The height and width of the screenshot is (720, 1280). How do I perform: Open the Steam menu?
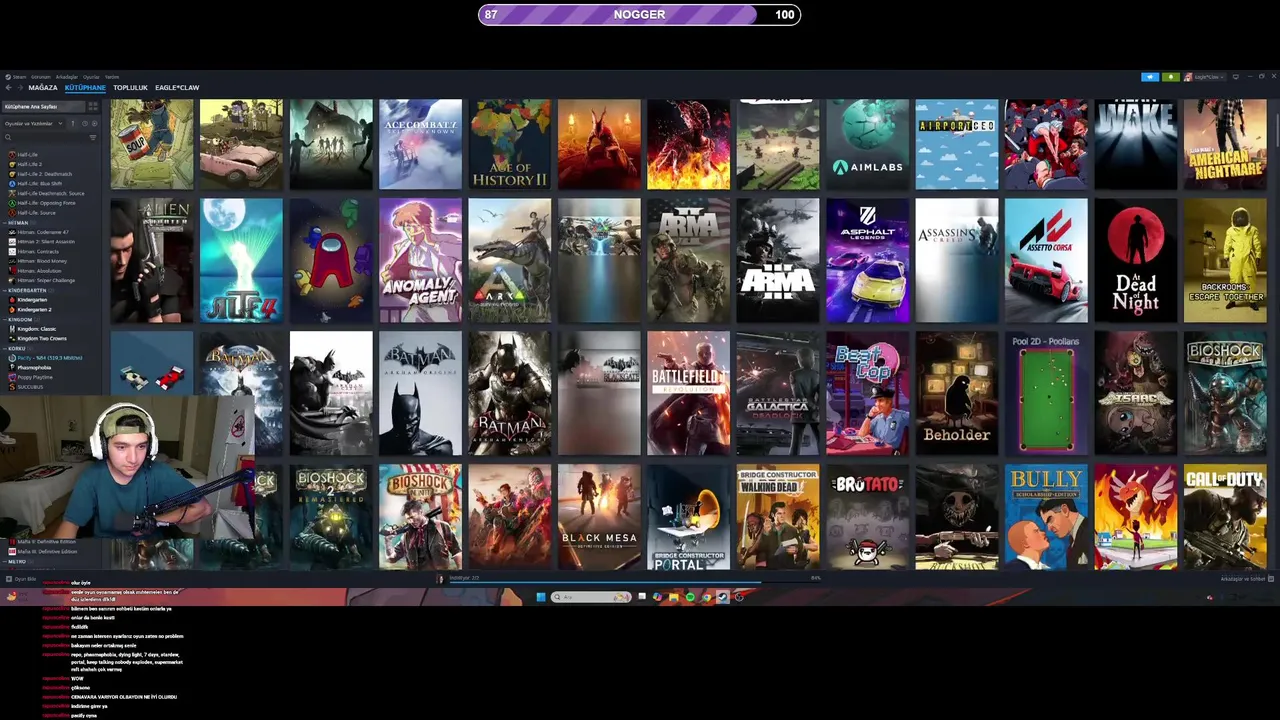(17, 77)
